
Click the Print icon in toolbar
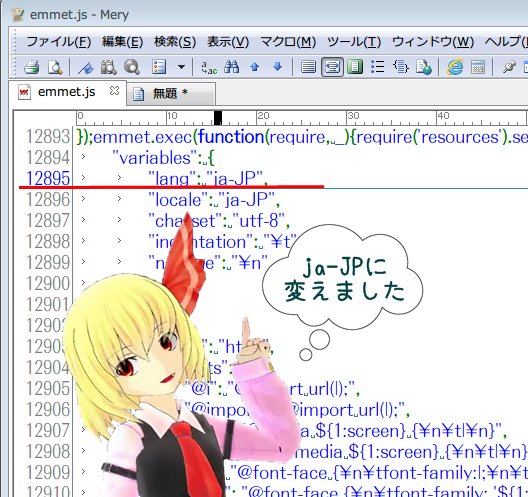pos(32,67)
